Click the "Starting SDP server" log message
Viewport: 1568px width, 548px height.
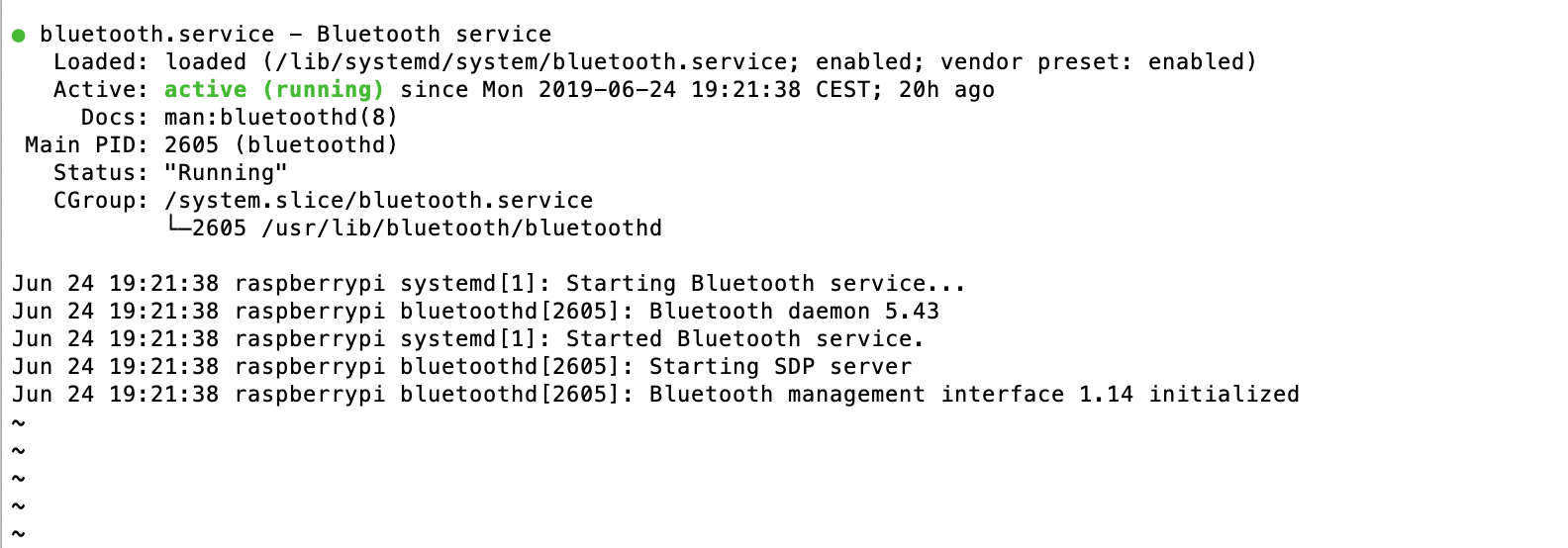click(780, 367)
